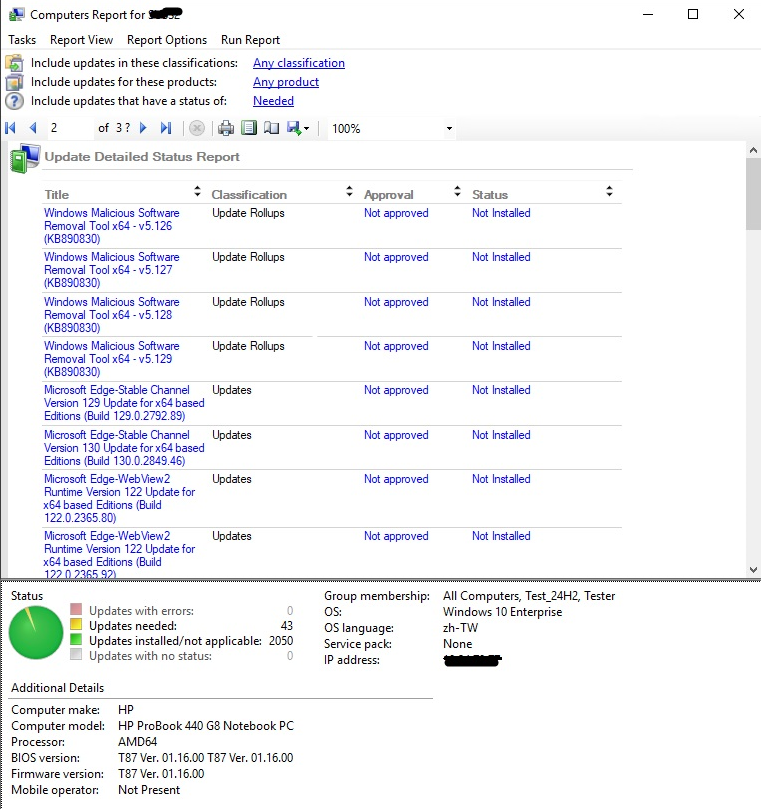This screenshot has width=761, height=809.
Task: Click the stop rendering icon
Action: point(197,128)
